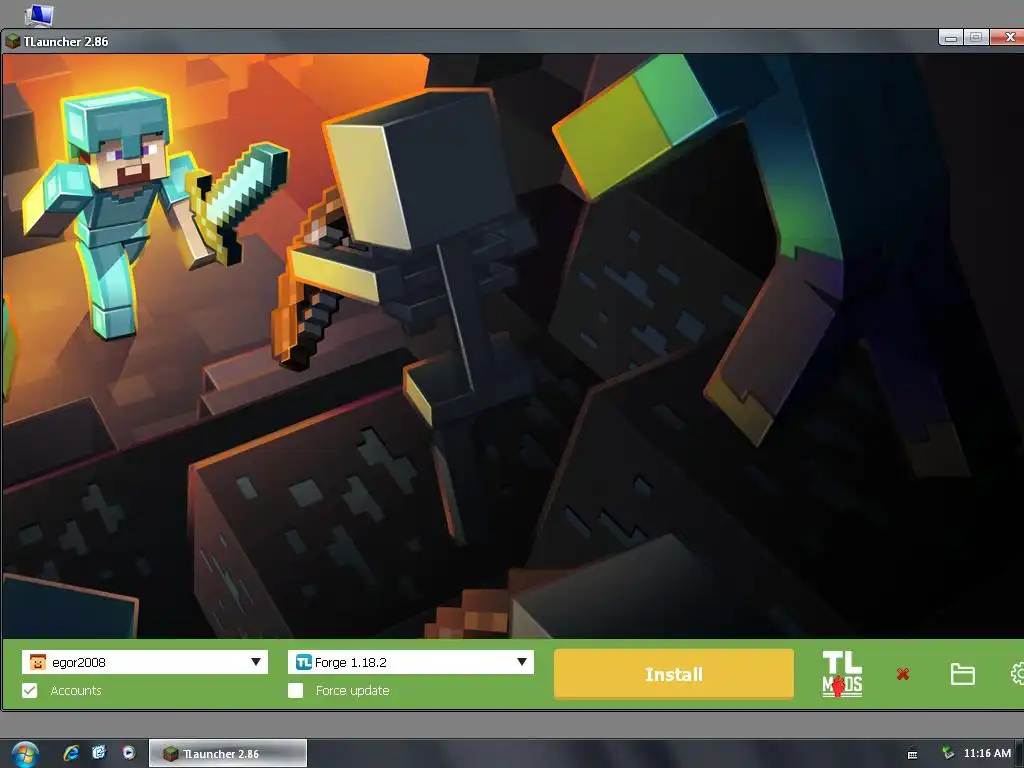Click the keyboard tray icon
1024x768 pixels.
[x=912, y=754]
